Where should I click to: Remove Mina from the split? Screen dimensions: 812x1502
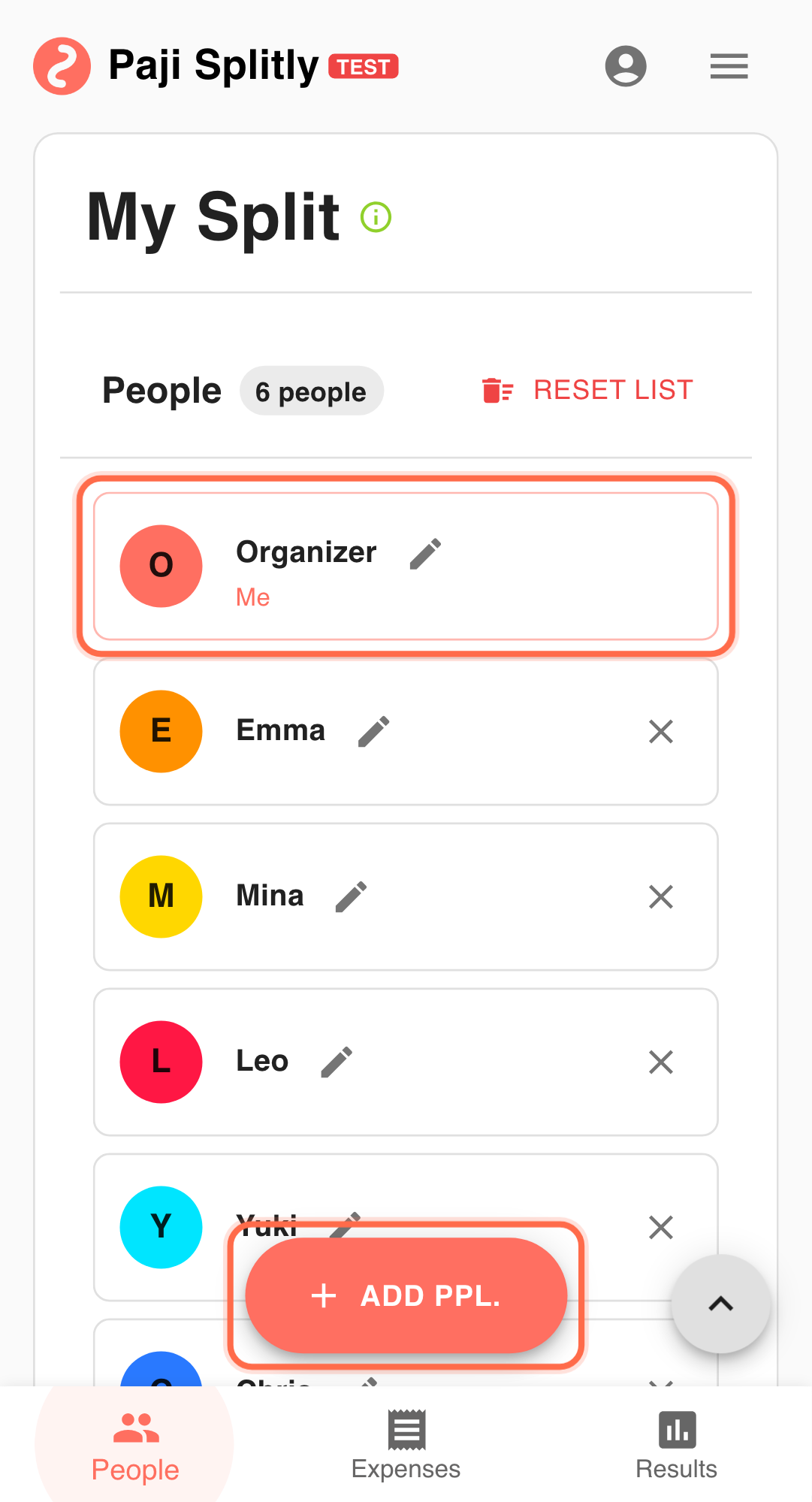click(x=660, y=896)
